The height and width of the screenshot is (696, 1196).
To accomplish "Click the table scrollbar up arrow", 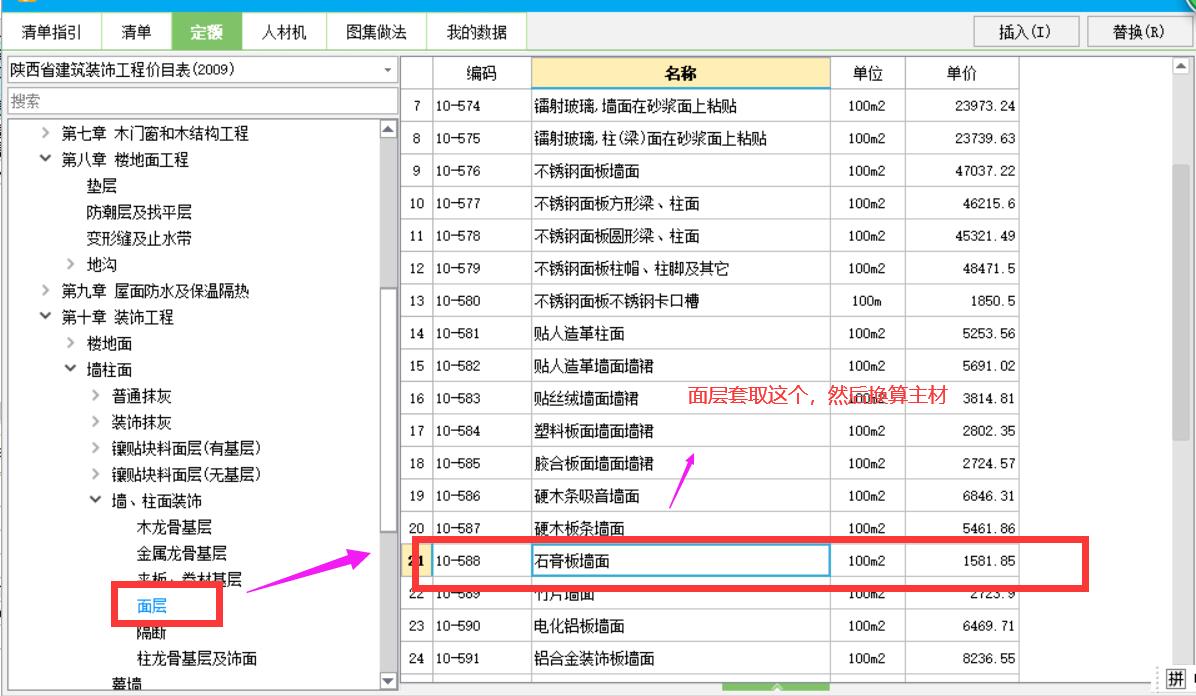I will click(x=1181, y=66).
